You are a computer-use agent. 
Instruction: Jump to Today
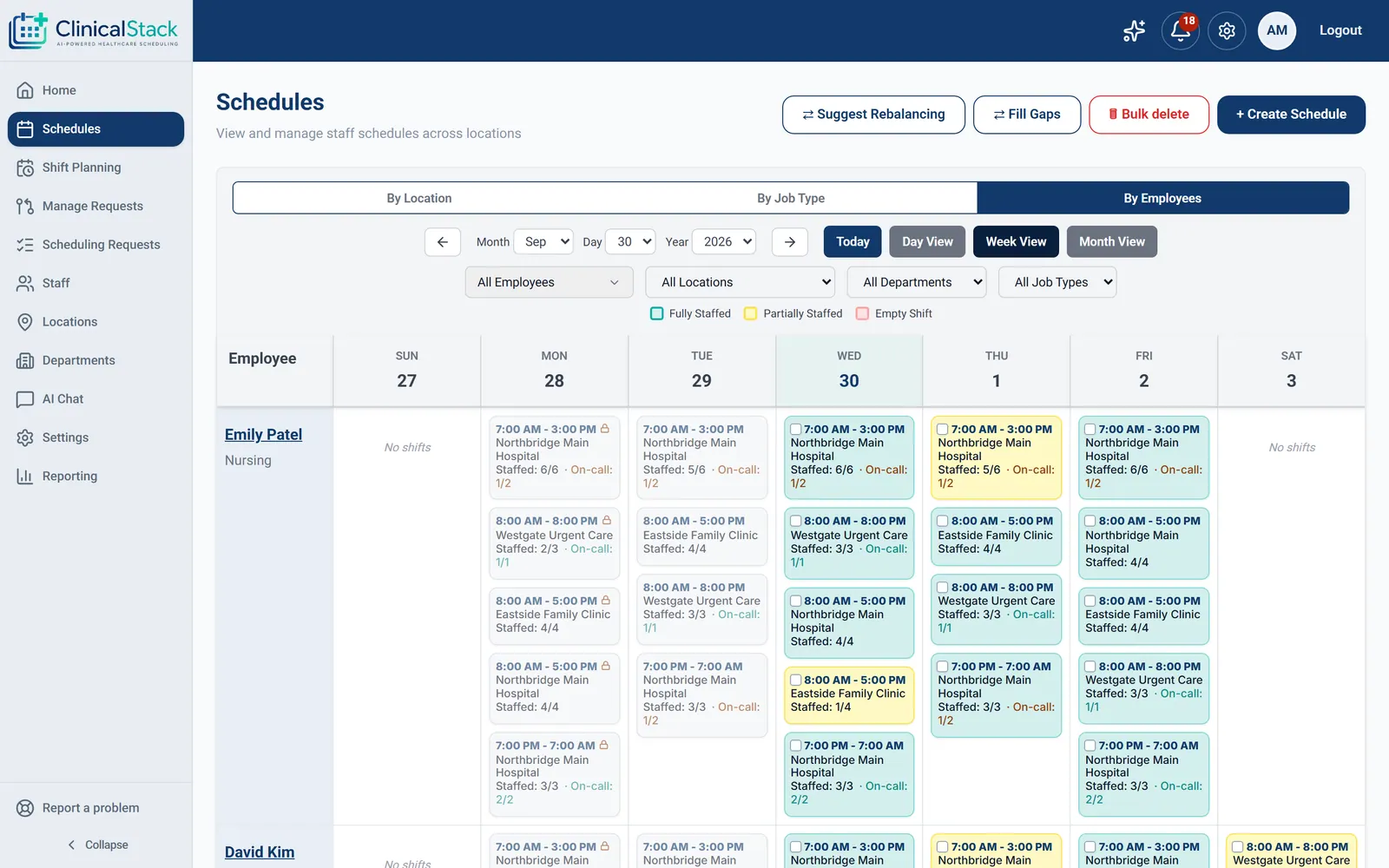point(852,242)
